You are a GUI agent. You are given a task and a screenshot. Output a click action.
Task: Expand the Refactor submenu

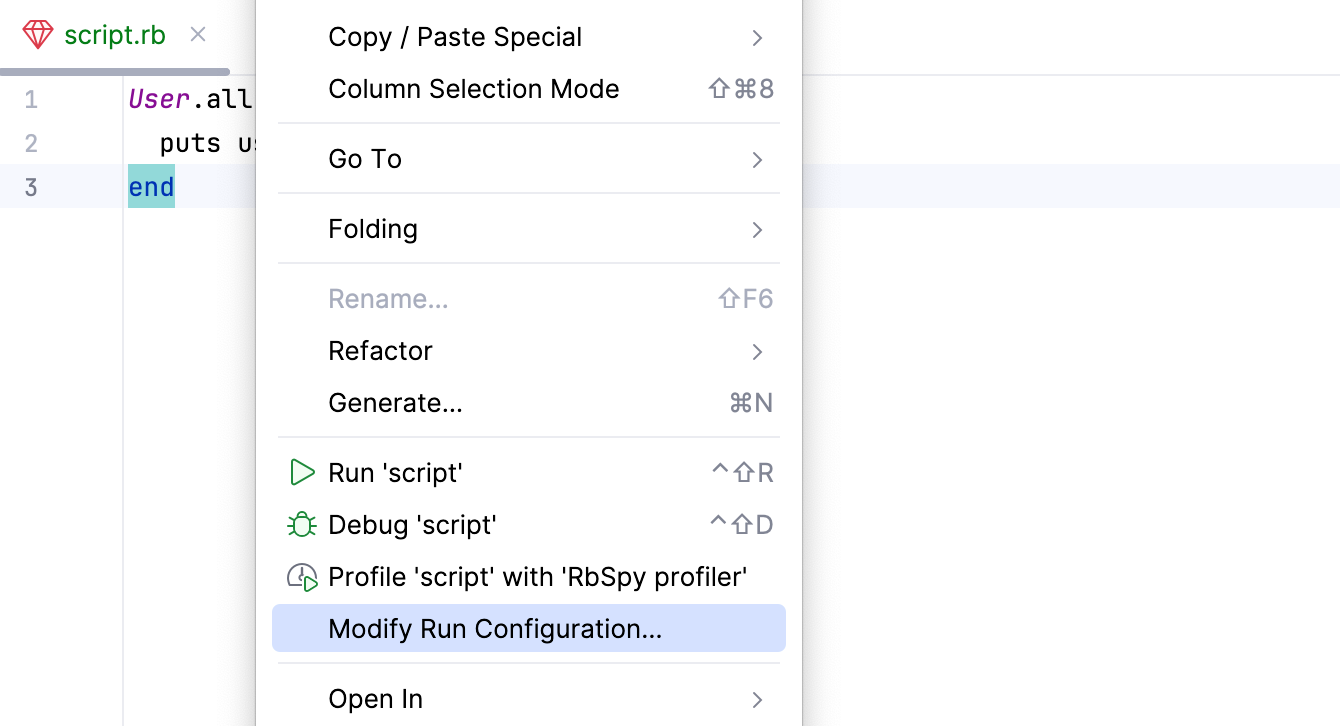pos(380,351)
